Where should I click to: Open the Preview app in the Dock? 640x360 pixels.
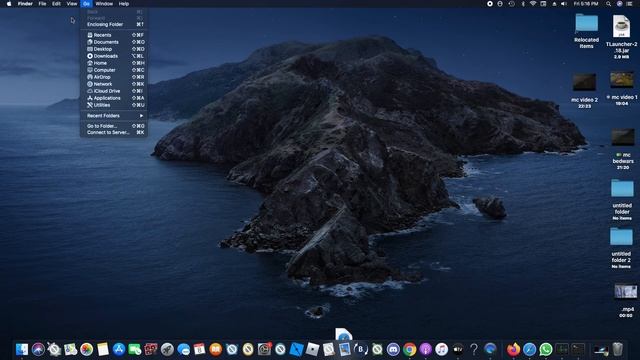tap(344, 349)
